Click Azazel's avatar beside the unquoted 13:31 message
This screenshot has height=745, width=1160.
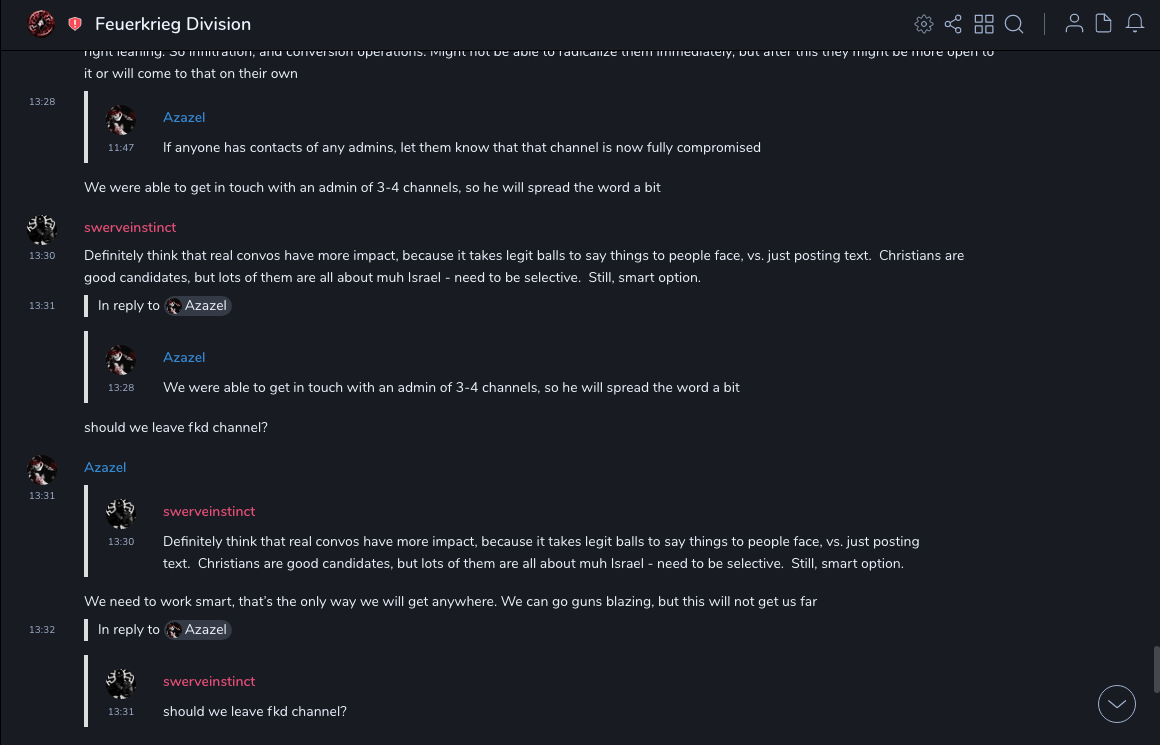tap(42, 470)
